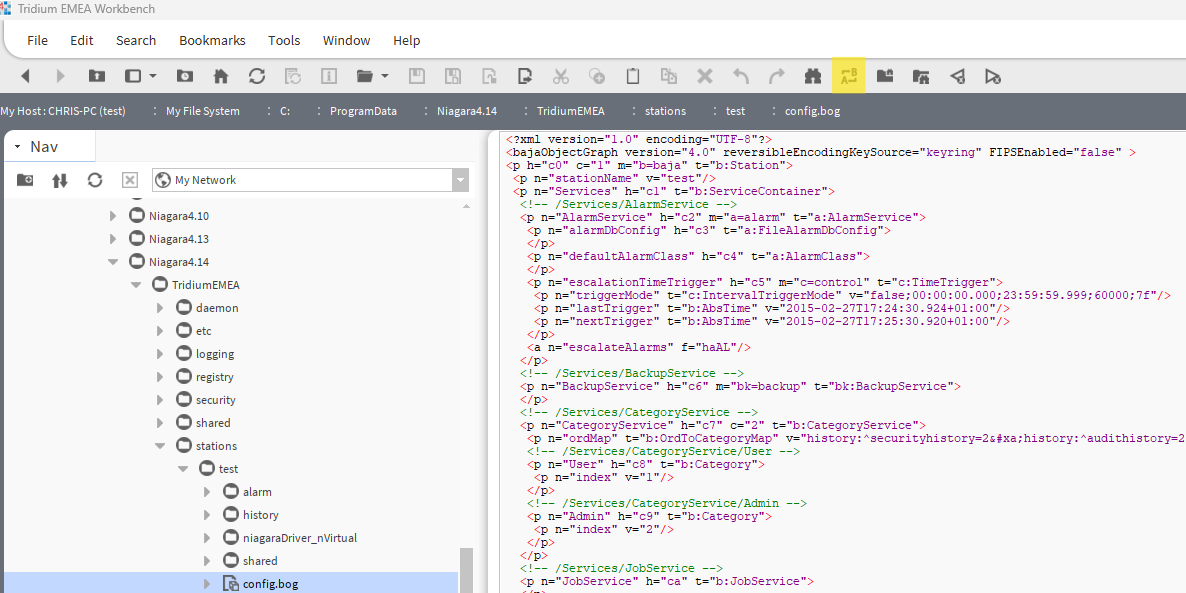Image resolution: width=1186 pixels, height=593 pixels.
Task: Click the Refresh icon in main toolbar
Action: 257,76
